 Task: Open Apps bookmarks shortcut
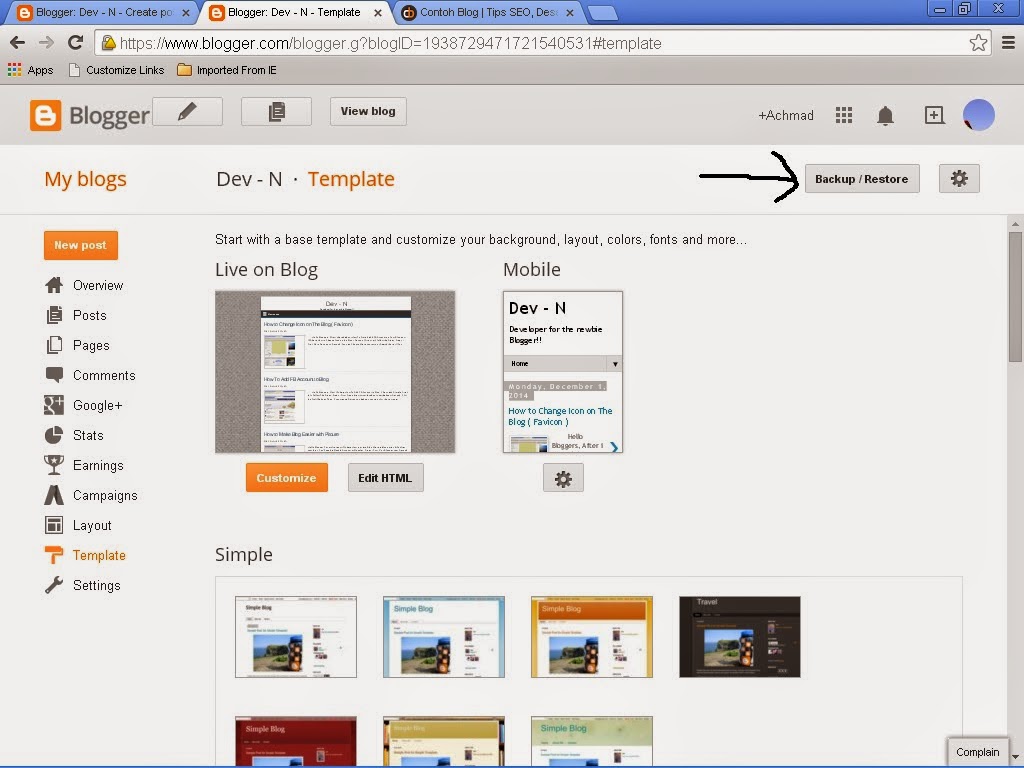click(31, 70)
